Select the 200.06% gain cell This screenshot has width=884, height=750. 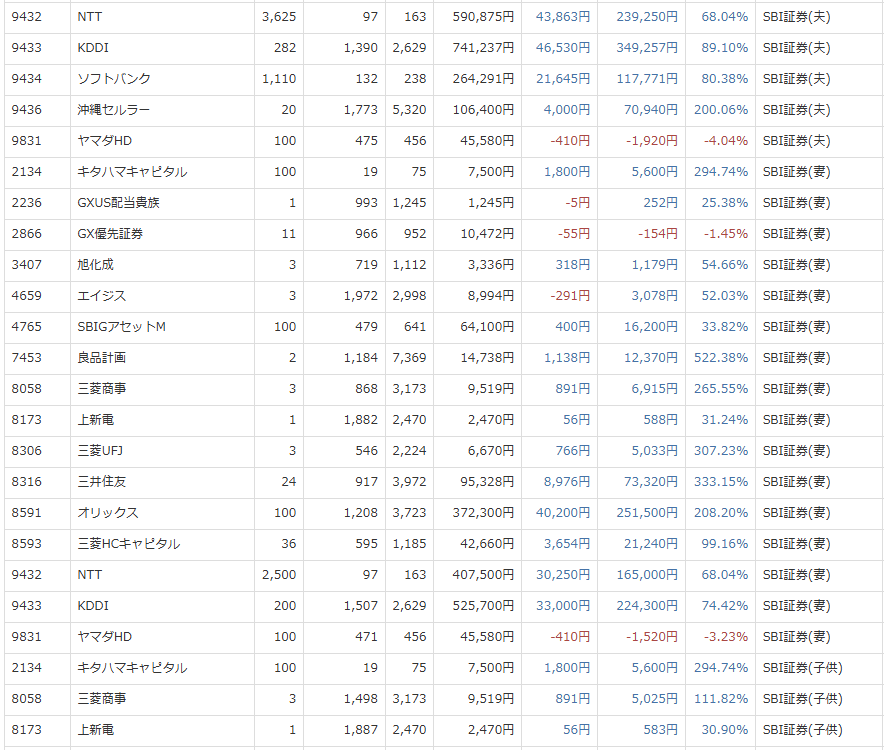pyautogui.click(x=721, y=110)
